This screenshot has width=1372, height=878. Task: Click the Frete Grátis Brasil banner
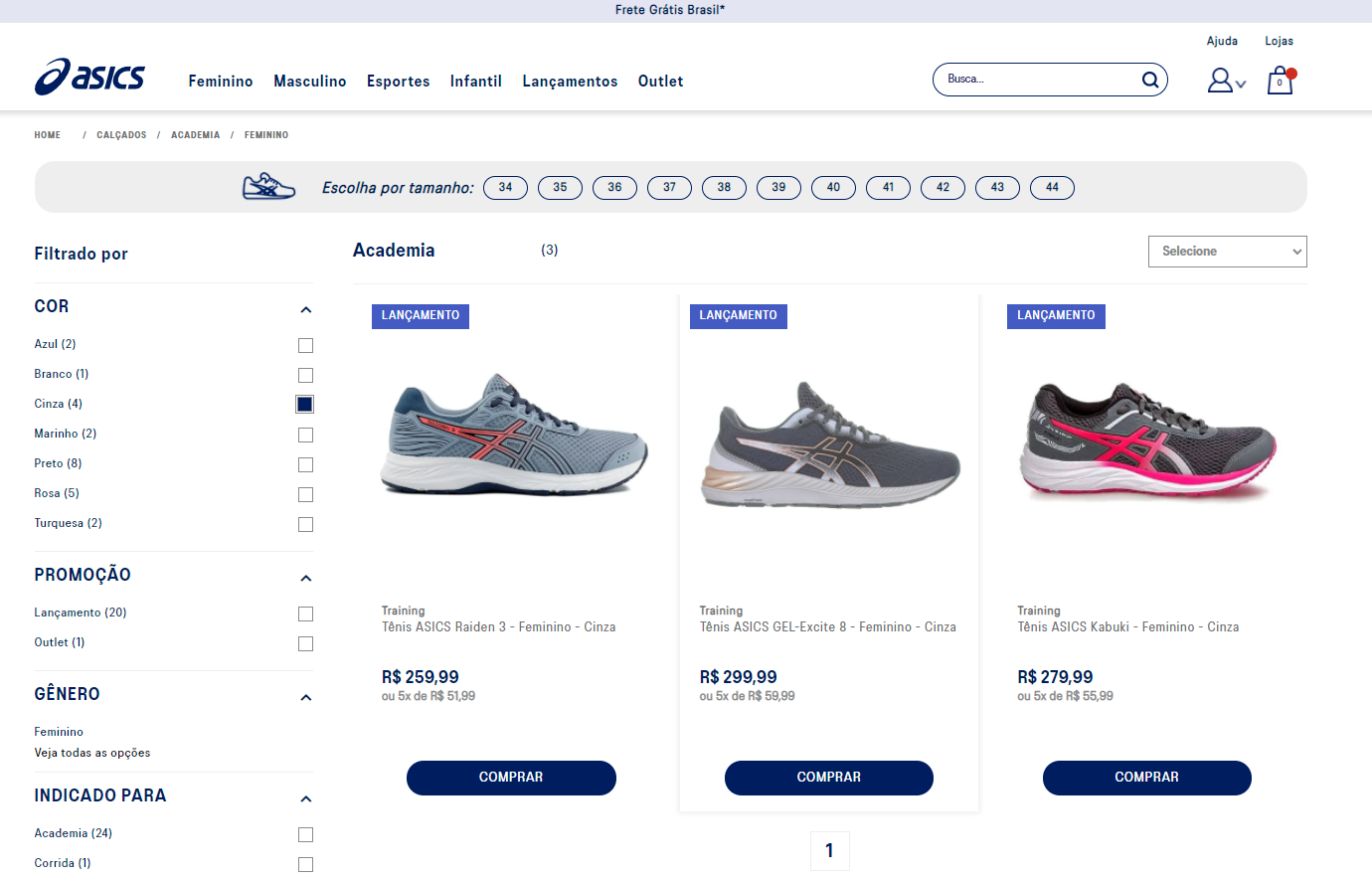pos(670,10)
